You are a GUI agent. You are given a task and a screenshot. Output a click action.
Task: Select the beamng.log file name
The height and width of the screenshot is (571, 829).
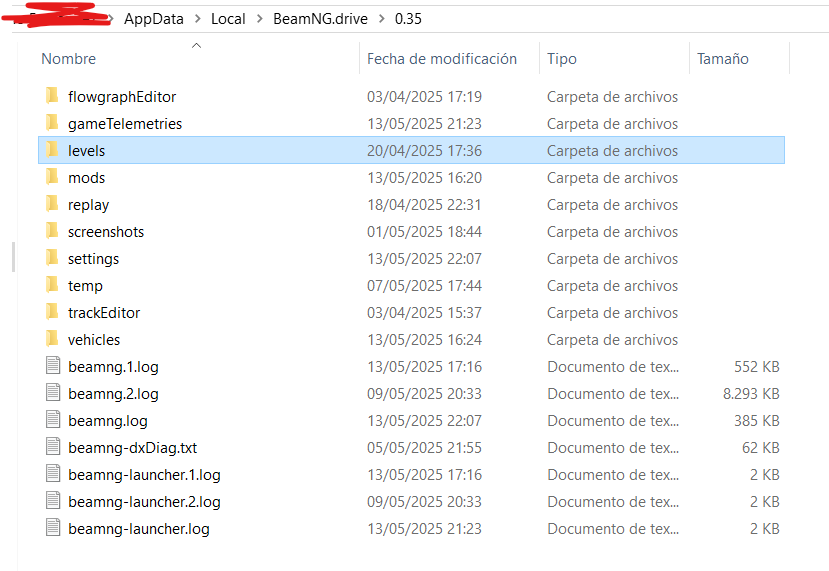108,420
